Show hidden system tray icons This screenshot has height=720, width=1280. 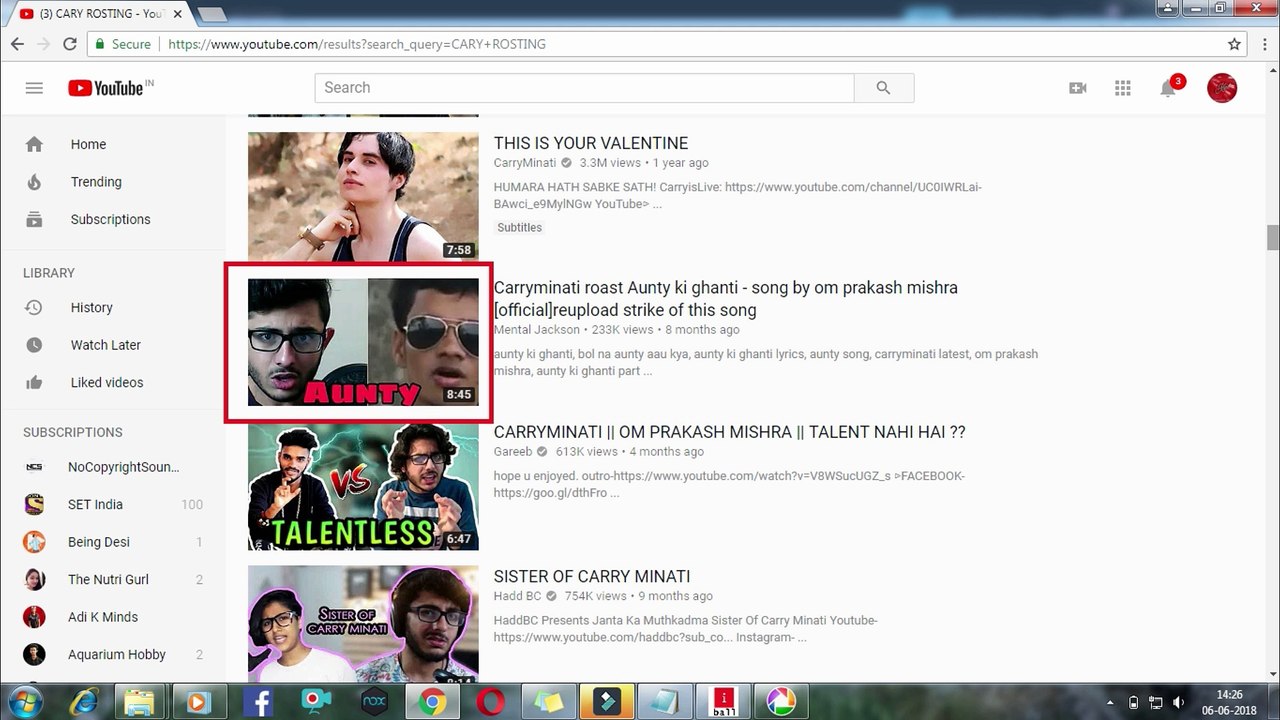[x=1110, y=702]
